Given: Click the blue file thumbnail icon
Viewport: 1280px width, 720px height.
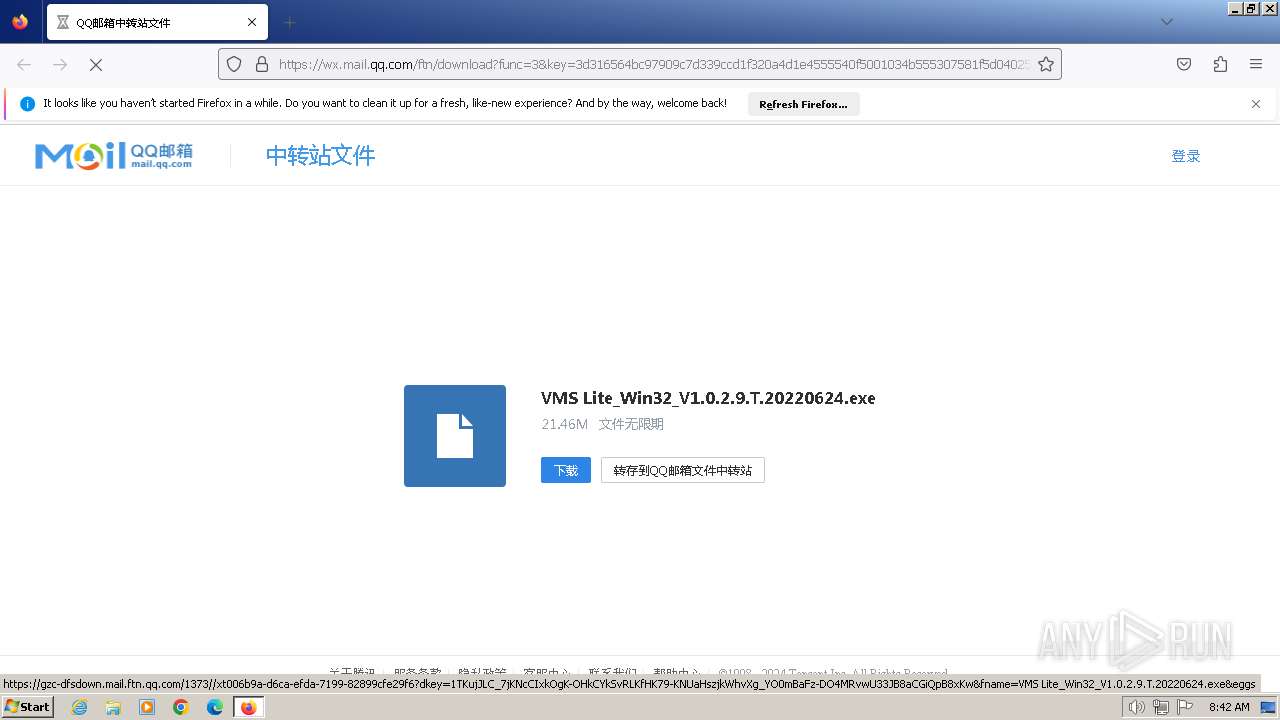Looking at the screenshot, I should pos(455,436).
